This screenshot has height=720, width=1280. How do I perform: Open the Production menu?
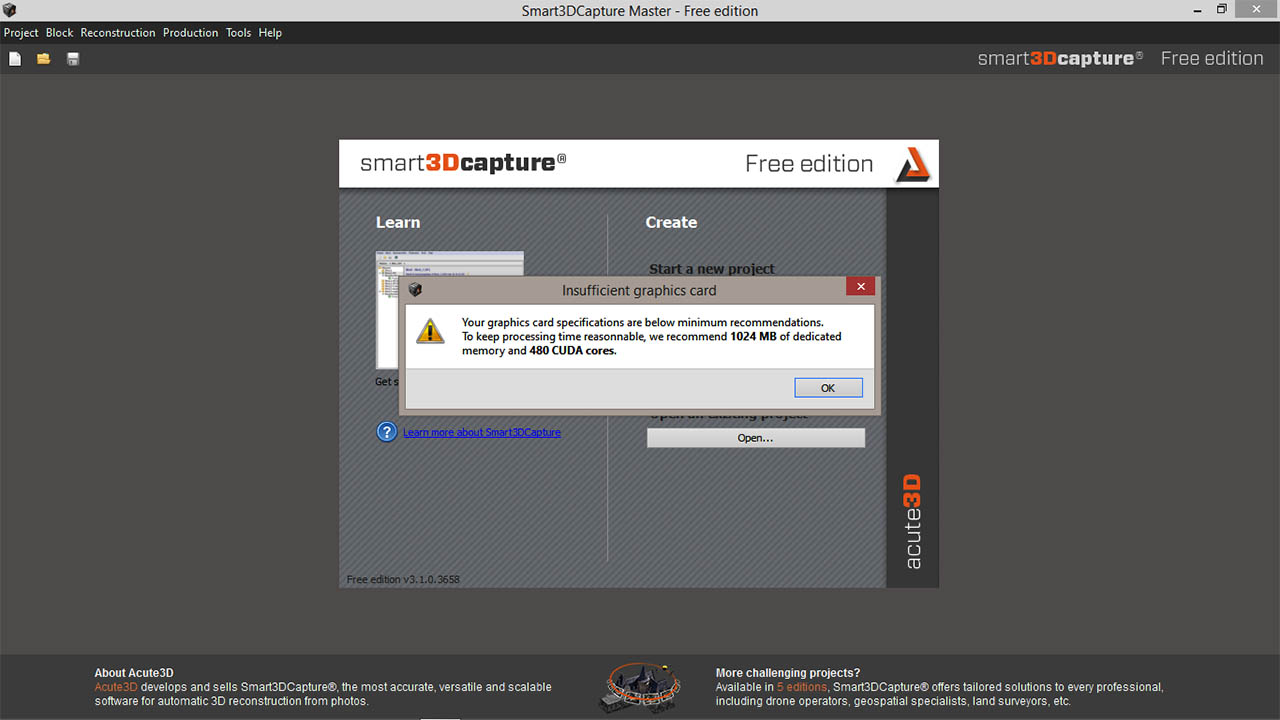190,33
